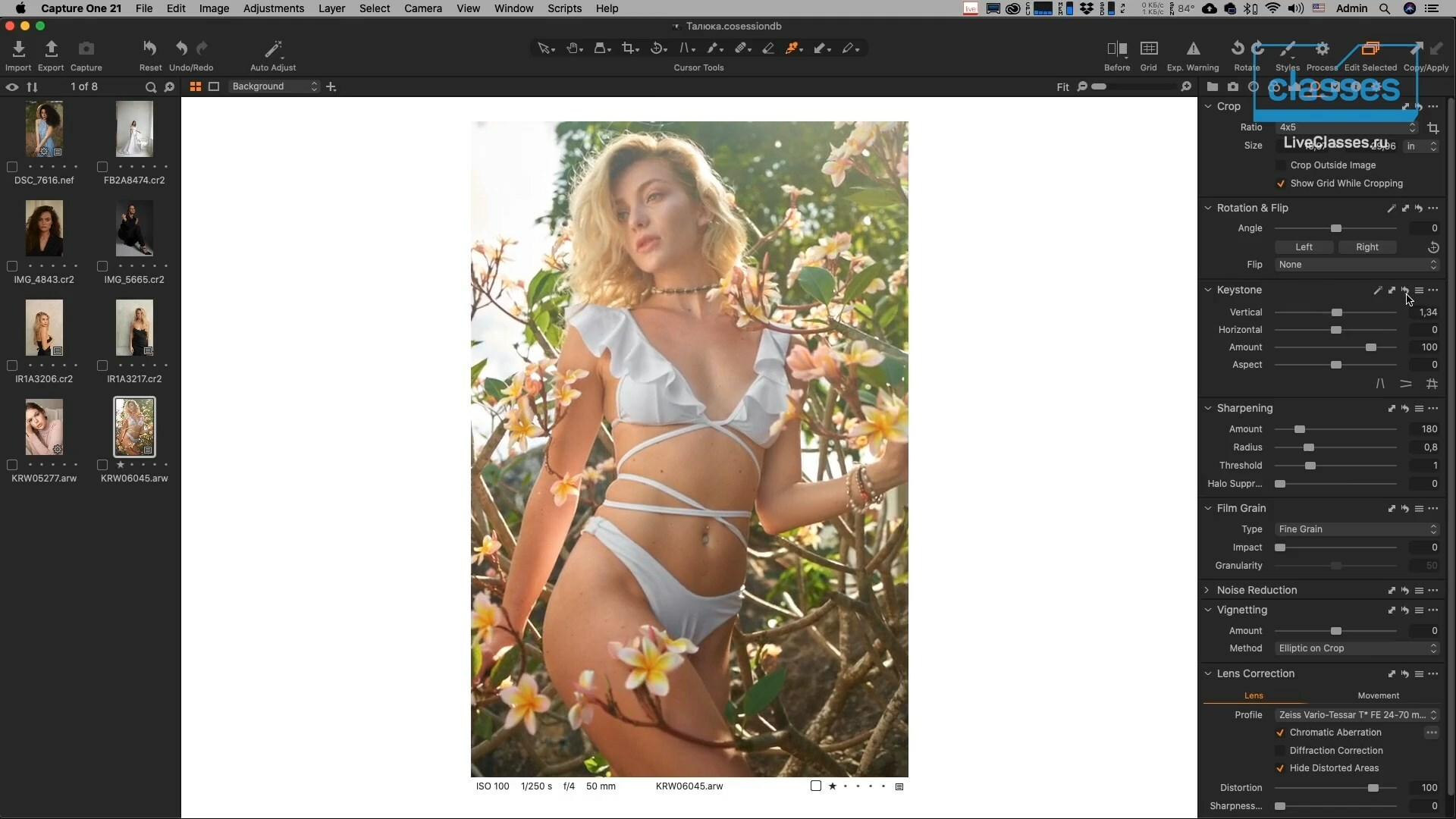Click the Reset adjustments icon

(x=150, y=49)
